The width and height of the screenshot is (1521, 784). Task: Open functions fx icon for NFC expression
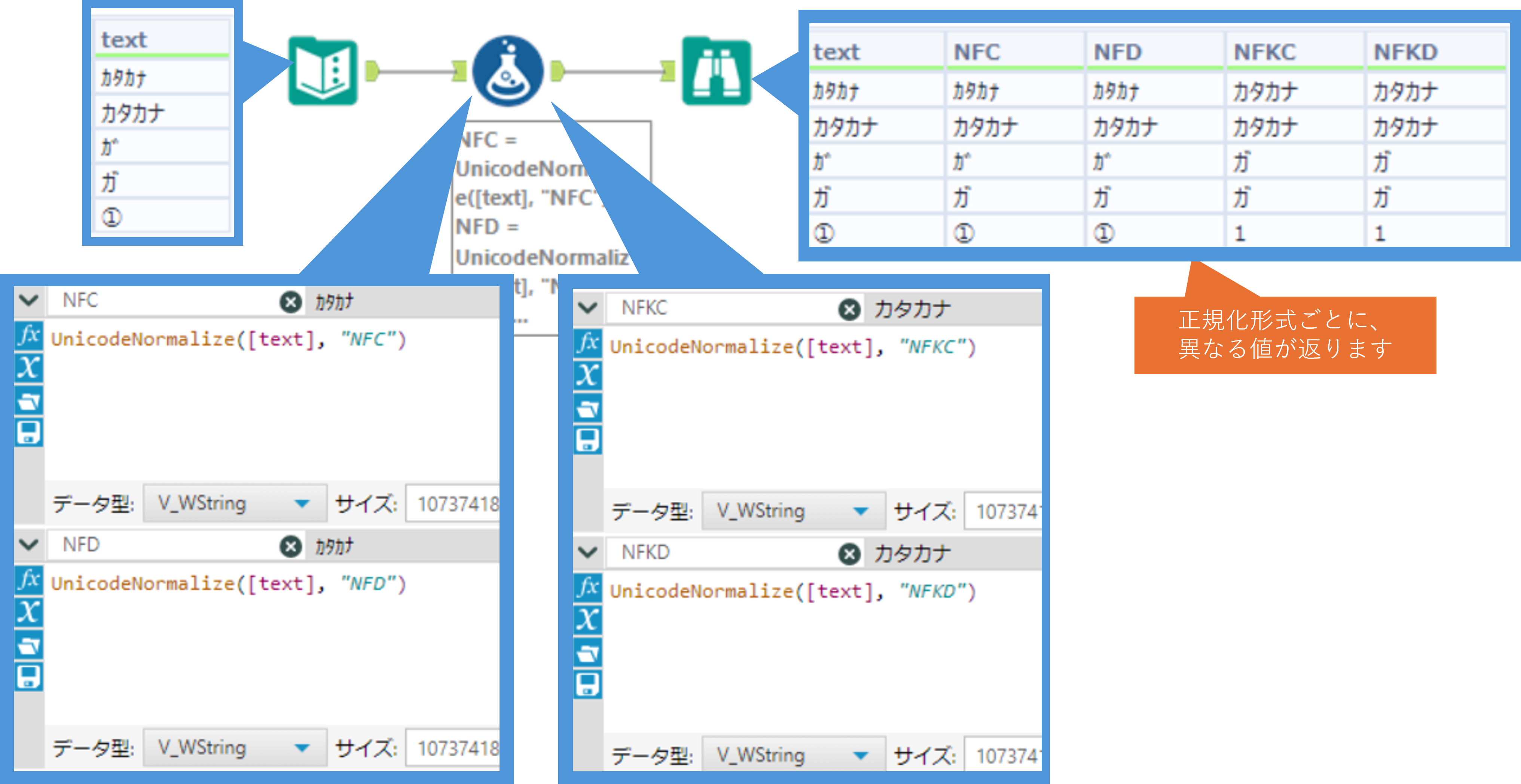point(28,335)
